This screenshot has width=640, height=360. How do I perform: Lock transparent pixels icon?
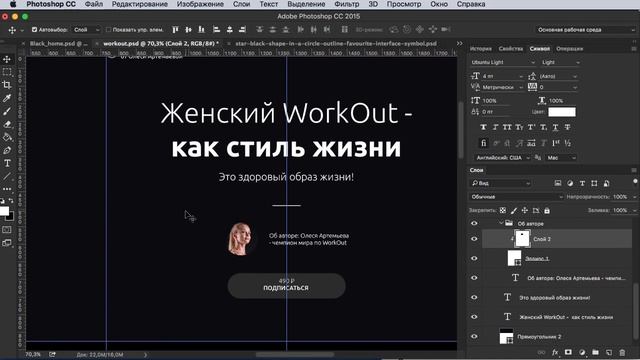point(503,211)
